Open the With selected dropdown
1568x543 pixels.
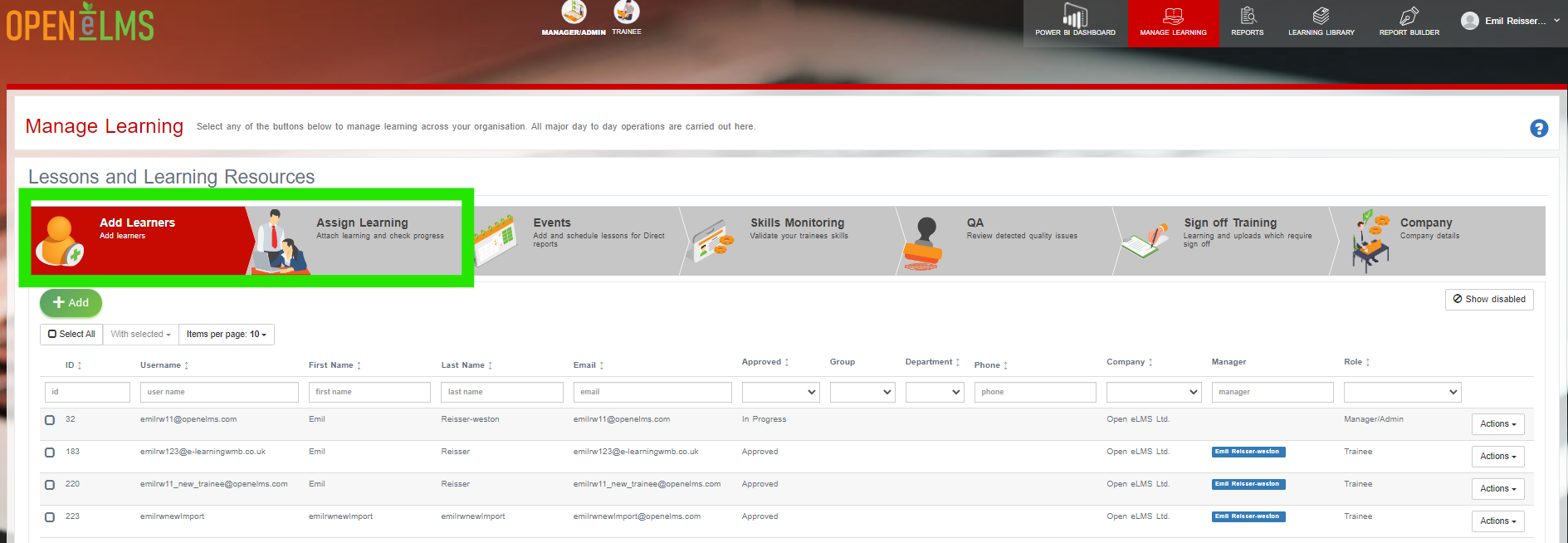pyautogui.click(x=140, y=334)
